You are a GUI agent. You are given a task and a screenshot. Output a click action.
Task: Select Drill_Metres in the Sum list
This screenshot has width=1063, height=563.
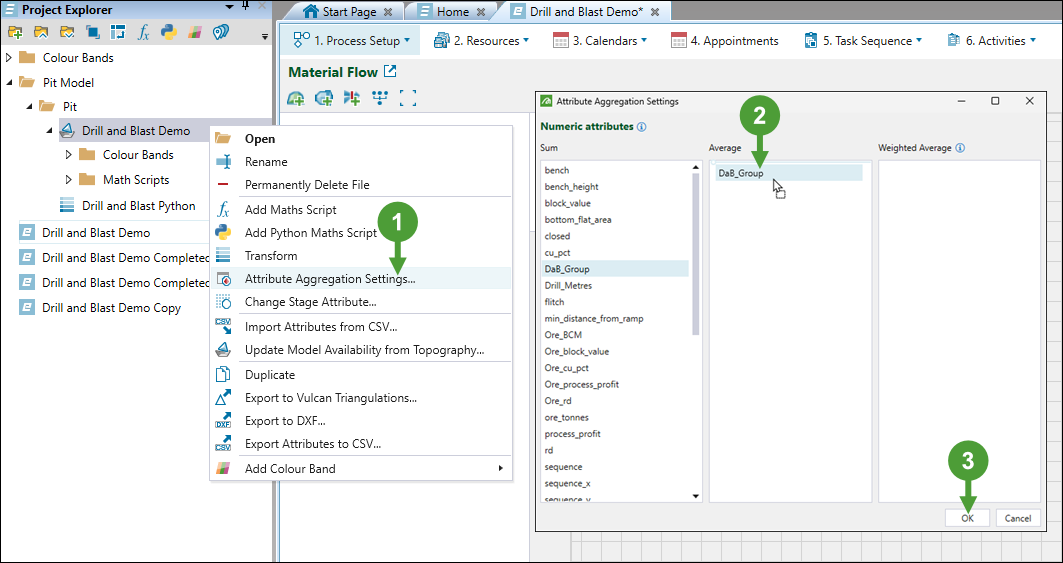pyautogui.click(x=568, y=285)
